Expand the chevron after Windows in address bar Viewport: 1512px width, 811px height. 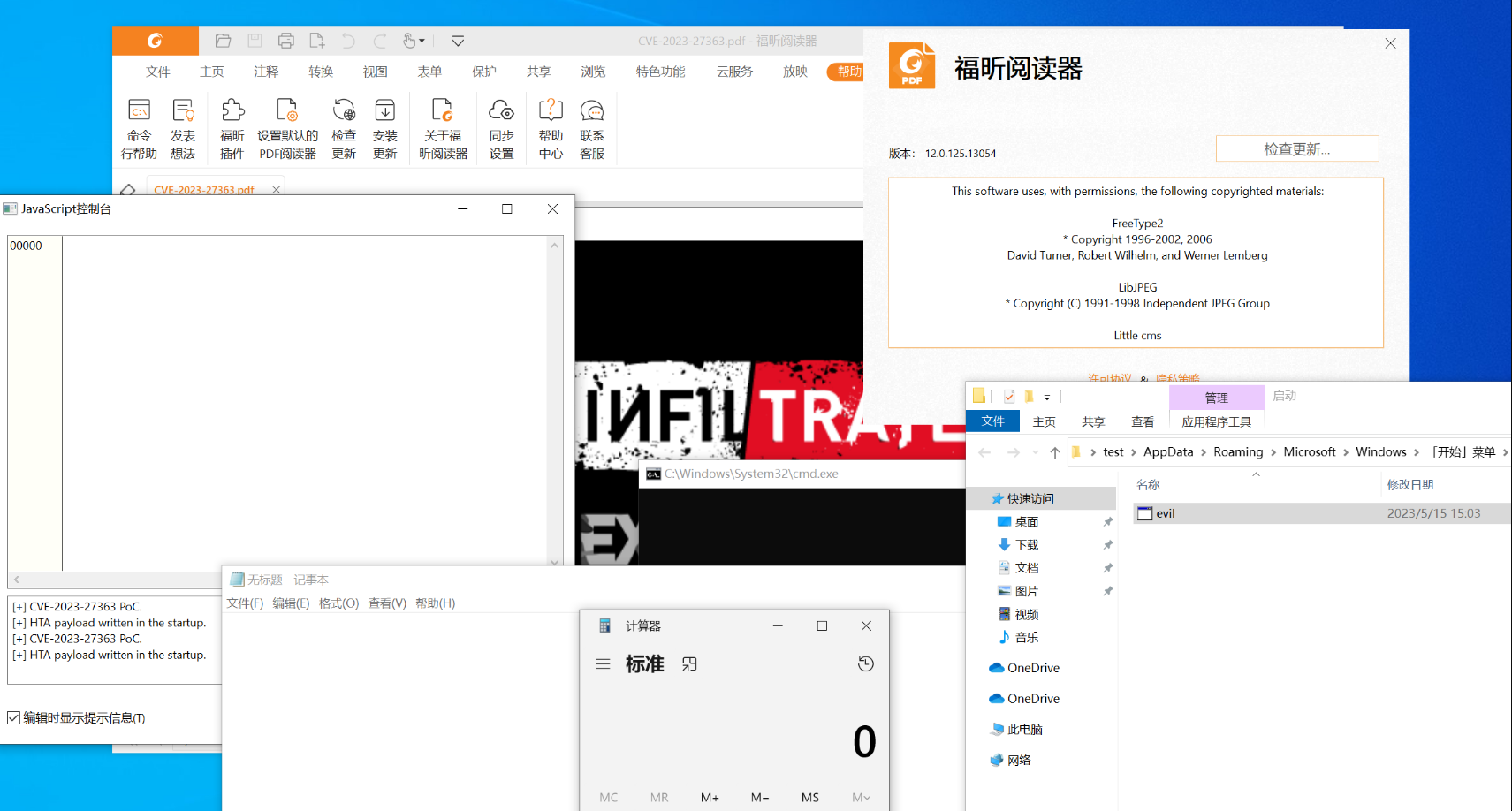pos(1417,452)
